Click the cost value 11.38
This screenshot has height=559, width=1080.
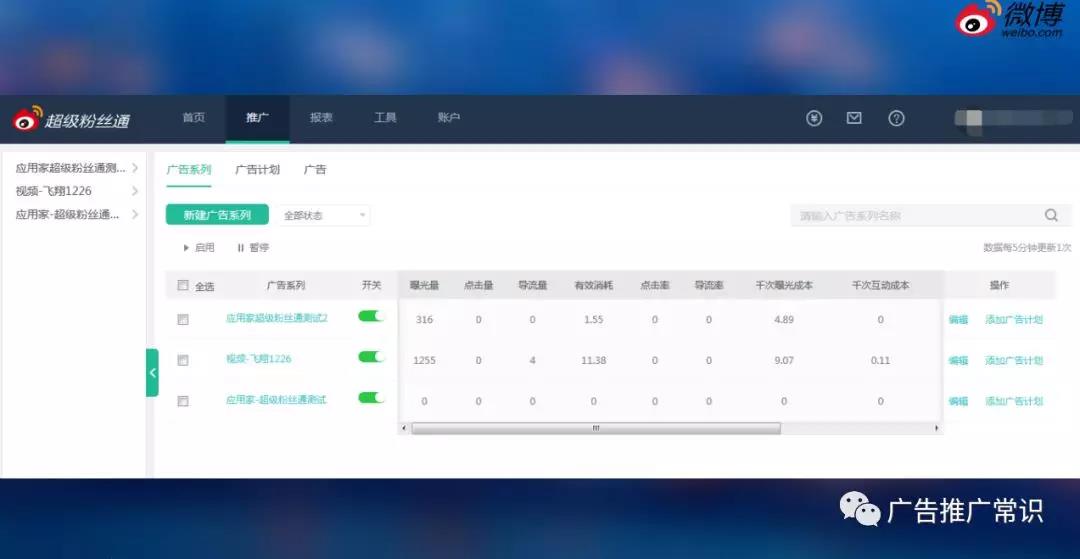coord(594,360)
